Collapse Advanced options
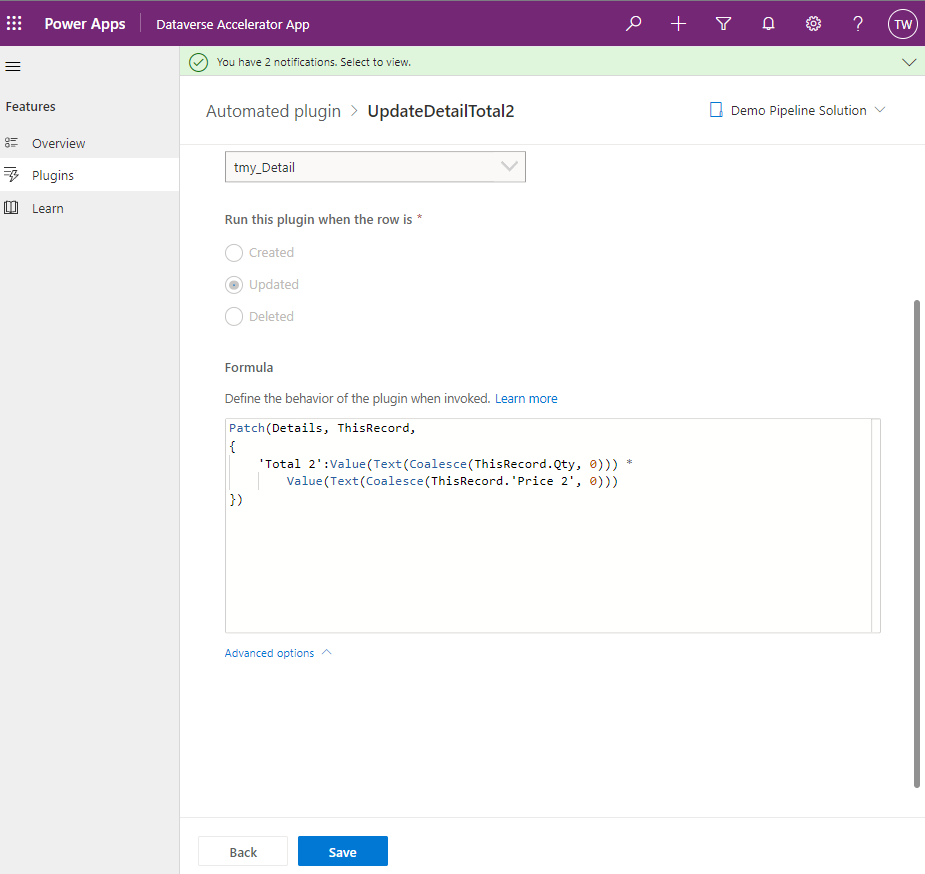Image resolution: width=925 pixels, height=874 pixels. coord(278,653)
